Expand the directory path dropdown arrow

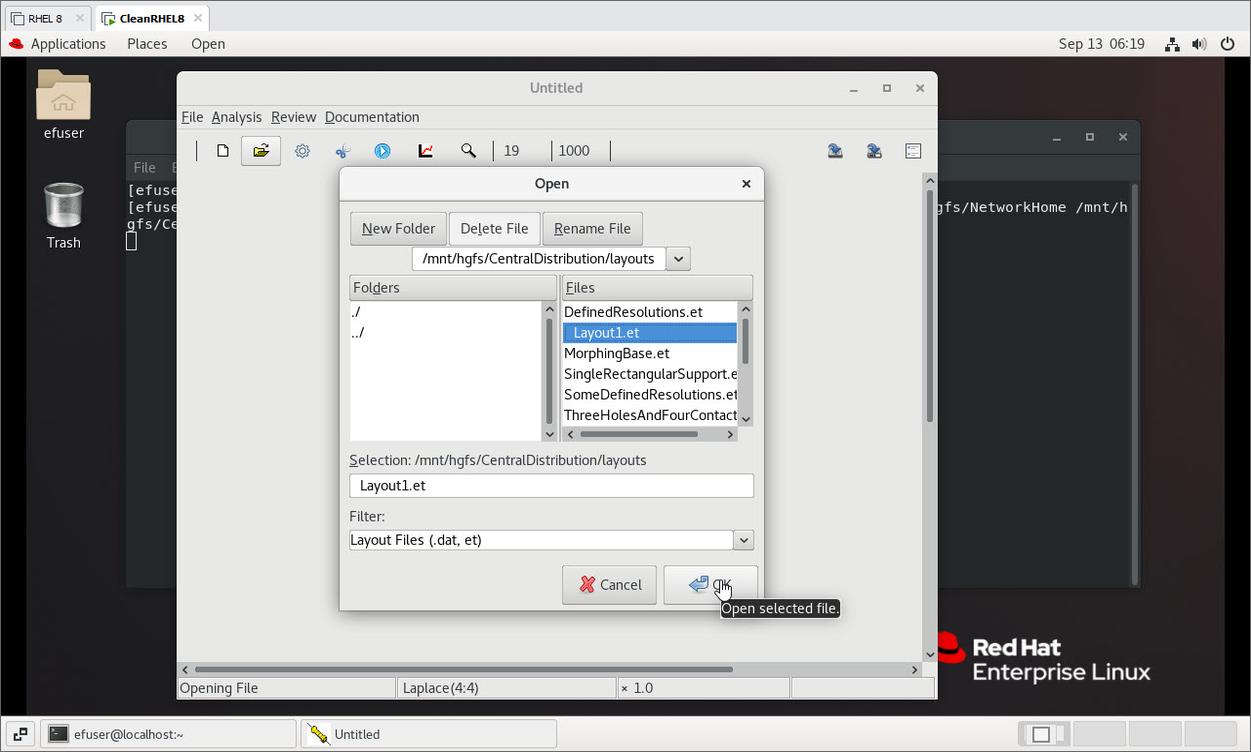point(678,259)
